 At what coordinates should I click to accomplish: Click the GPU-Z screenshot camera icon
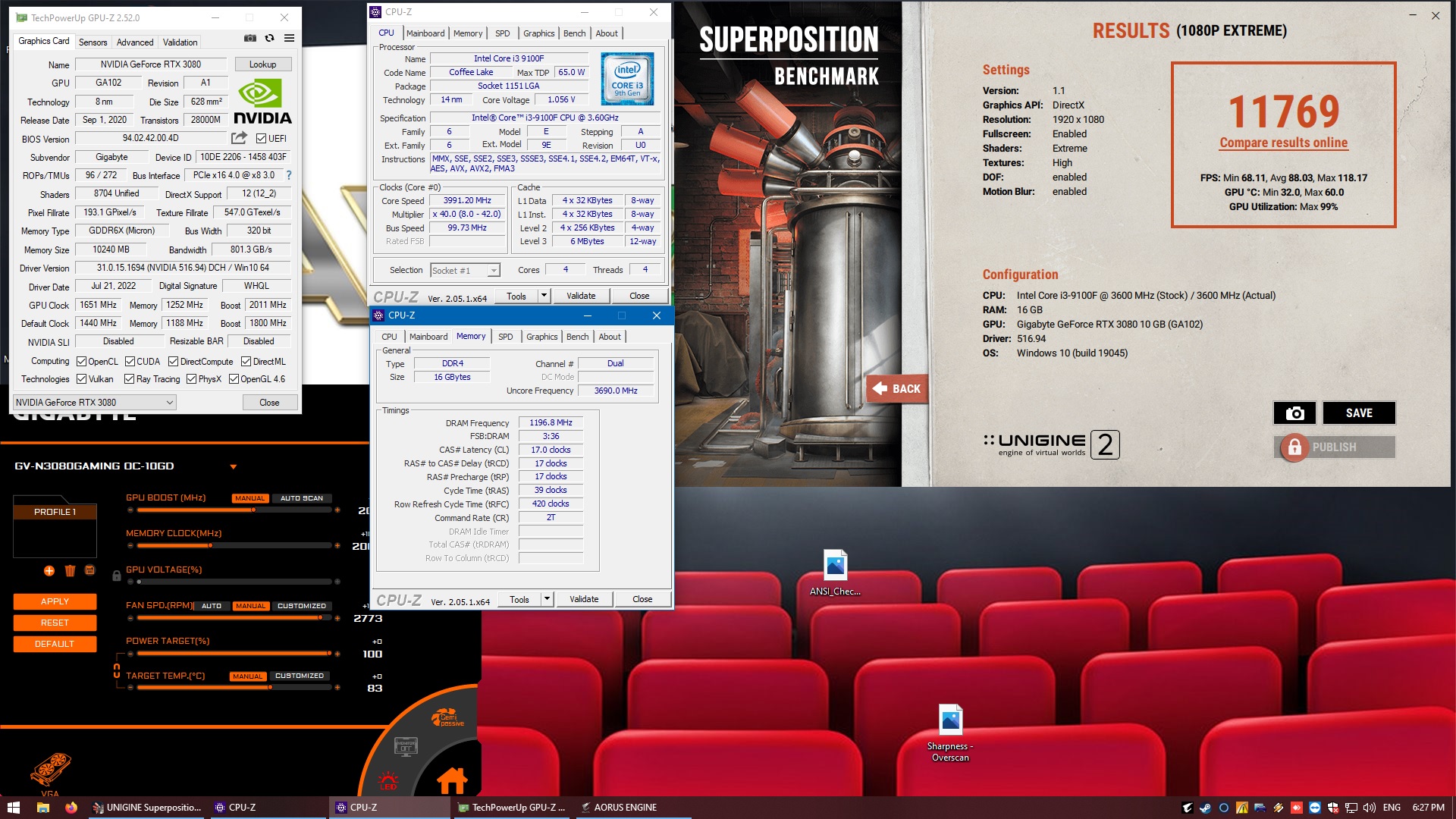pos(249,38)
